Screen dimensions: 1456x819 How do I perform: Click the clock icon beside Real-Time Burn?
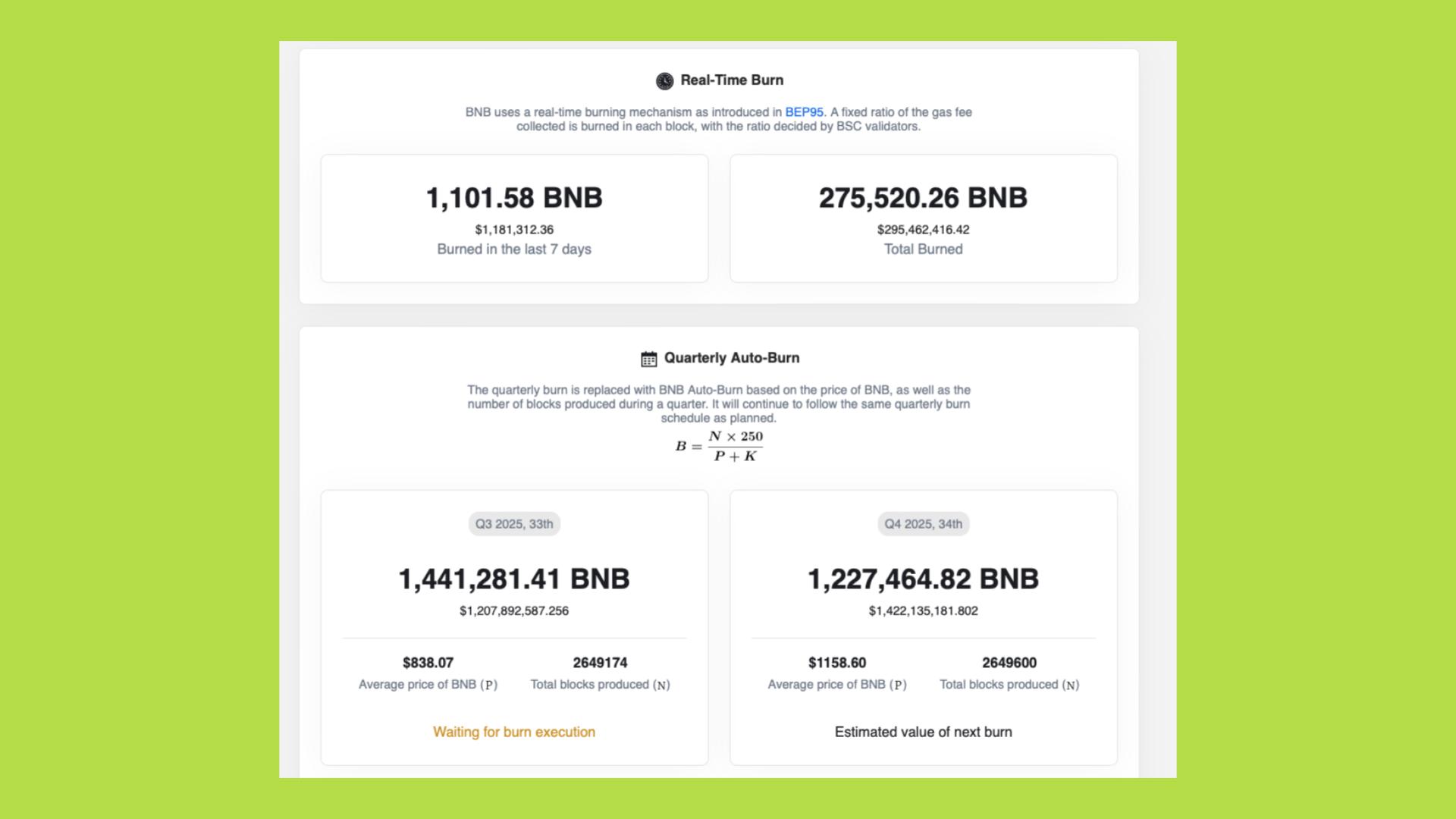tap(664, 81)
